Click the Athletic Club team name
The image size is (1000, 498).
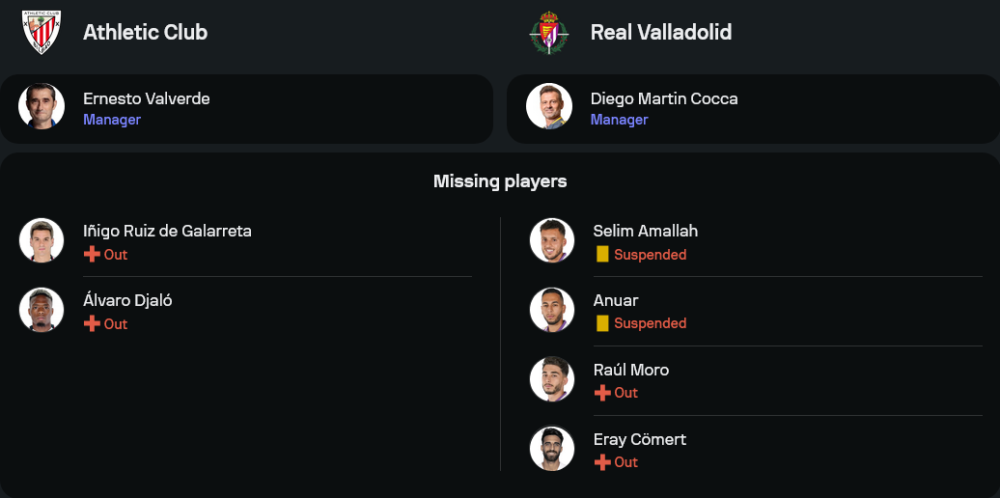[145, 32]
